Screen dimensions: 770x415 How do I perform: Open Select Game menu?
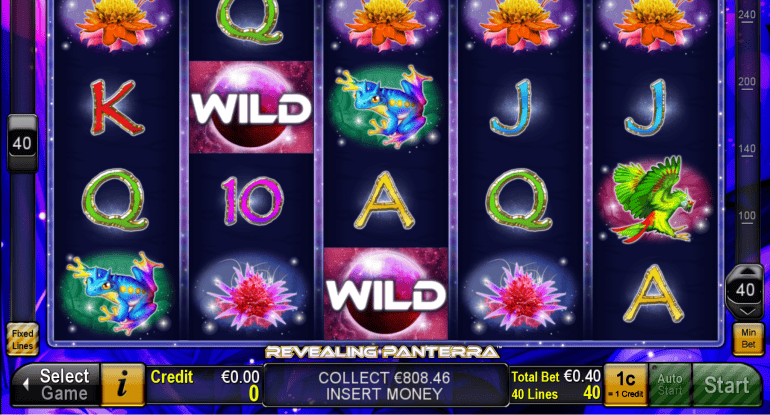pyautogui.click(x=56, y=385)
